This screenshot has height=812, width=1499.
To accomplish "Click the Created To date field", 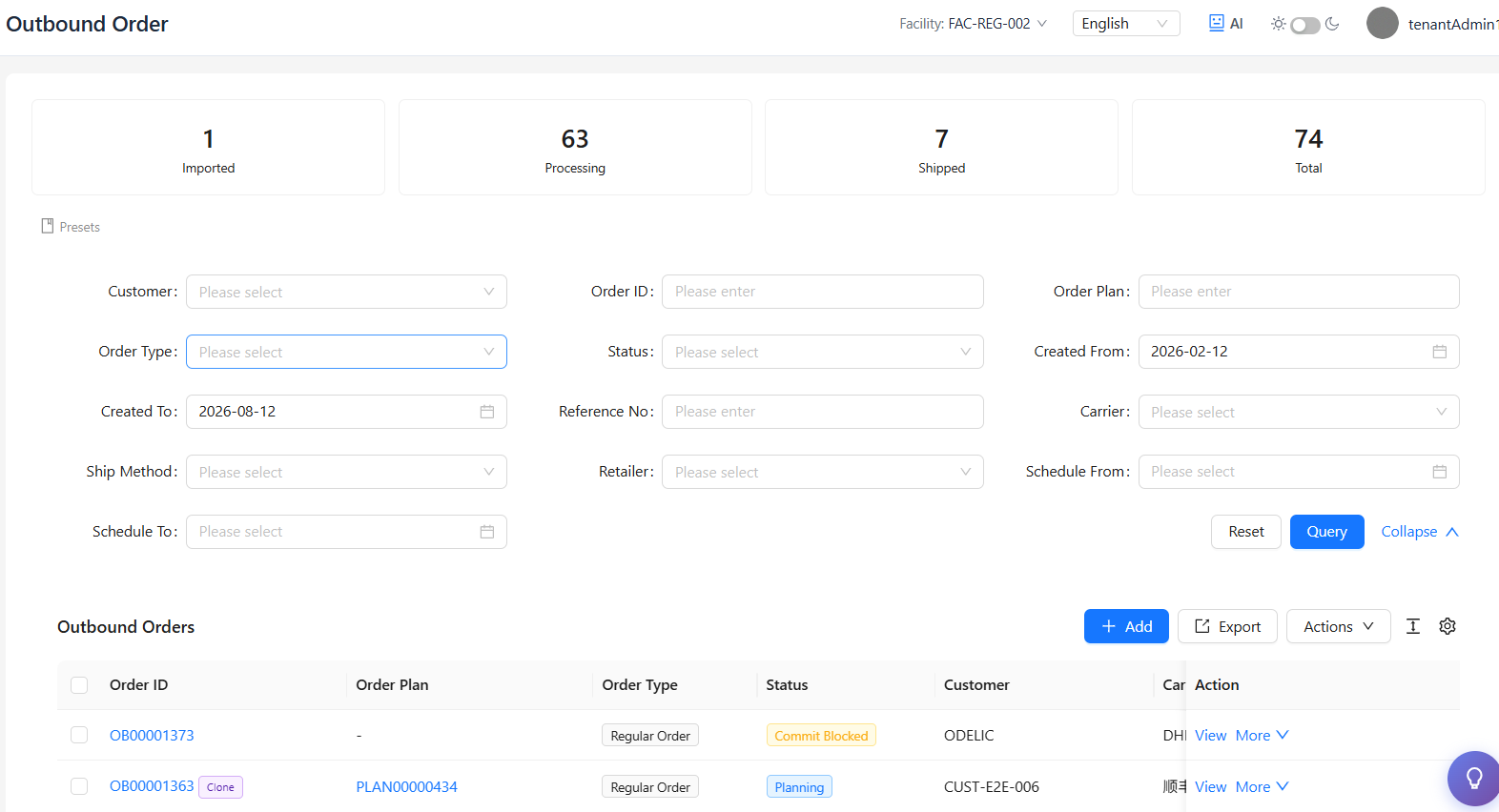I will [346, 412].
